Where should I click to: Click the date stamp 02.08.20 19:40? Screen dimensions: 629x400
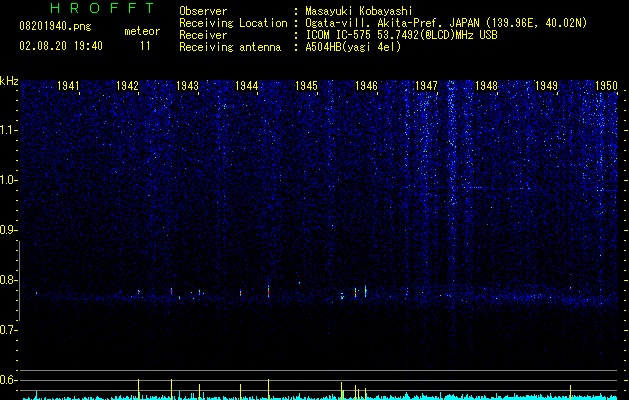[x=61, y=46]
